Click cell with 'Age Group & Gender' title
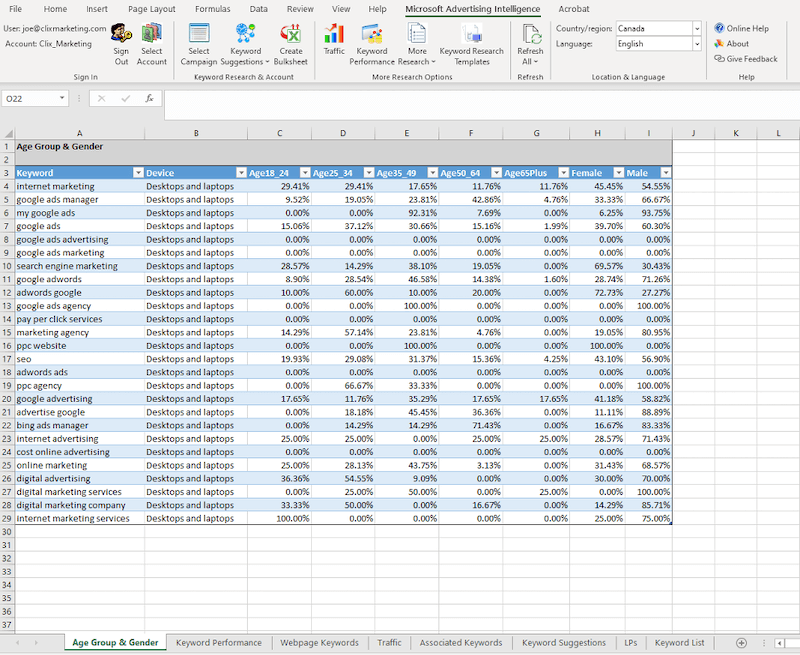The image size is (800, 655). pyautogui.click(x=80, y=146)
